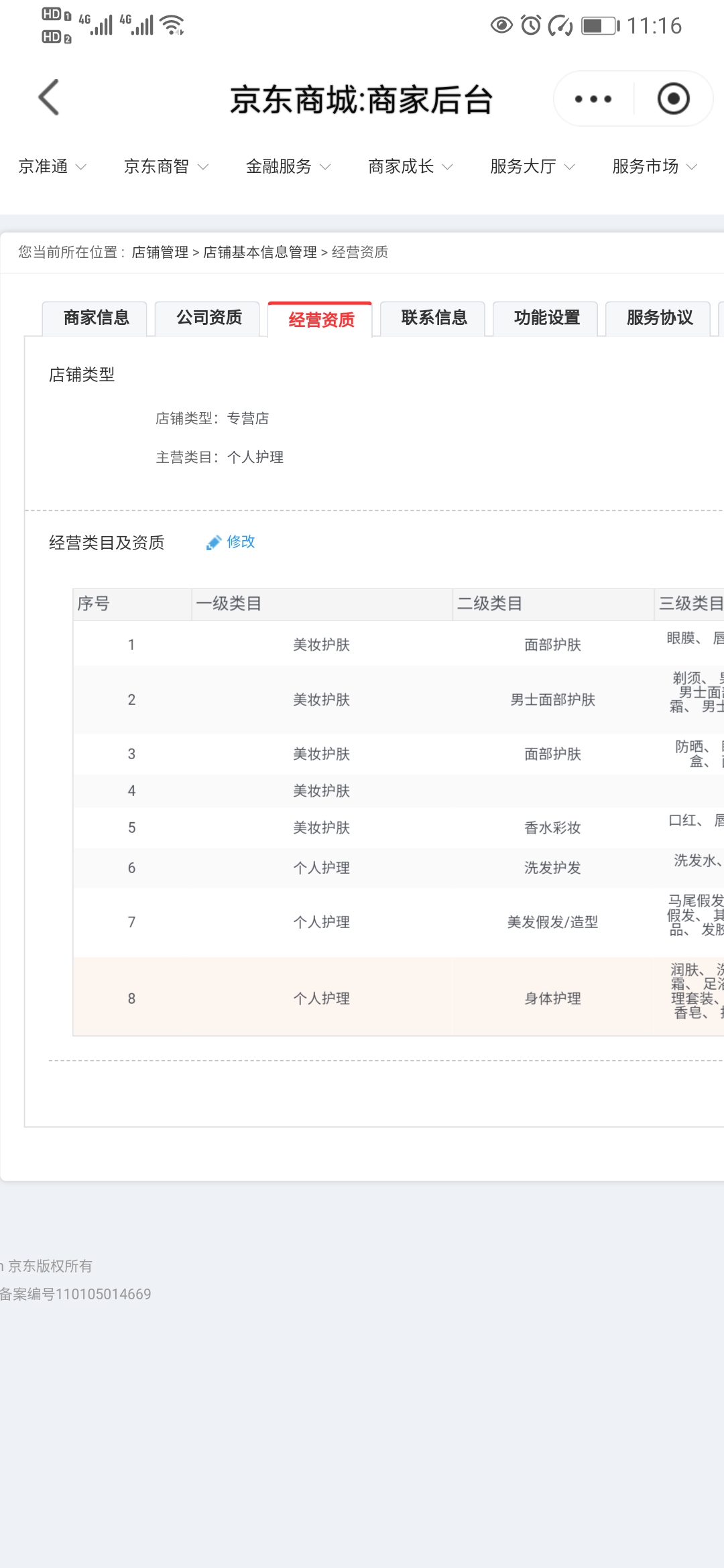The image size is (724, 1568).
Task: Click 个人护理 cell in row 7
Action: (321, 922)
